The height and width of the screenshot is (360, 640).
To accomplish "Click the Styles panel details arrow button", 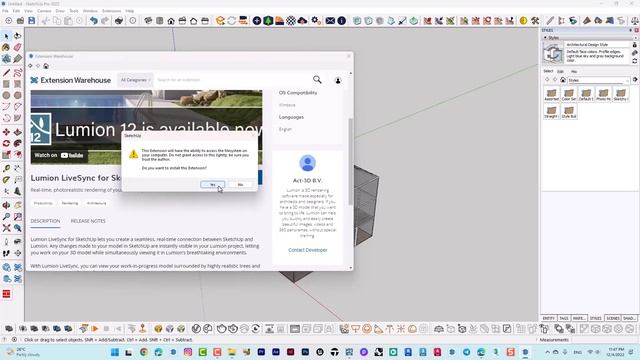I will 635,80.
